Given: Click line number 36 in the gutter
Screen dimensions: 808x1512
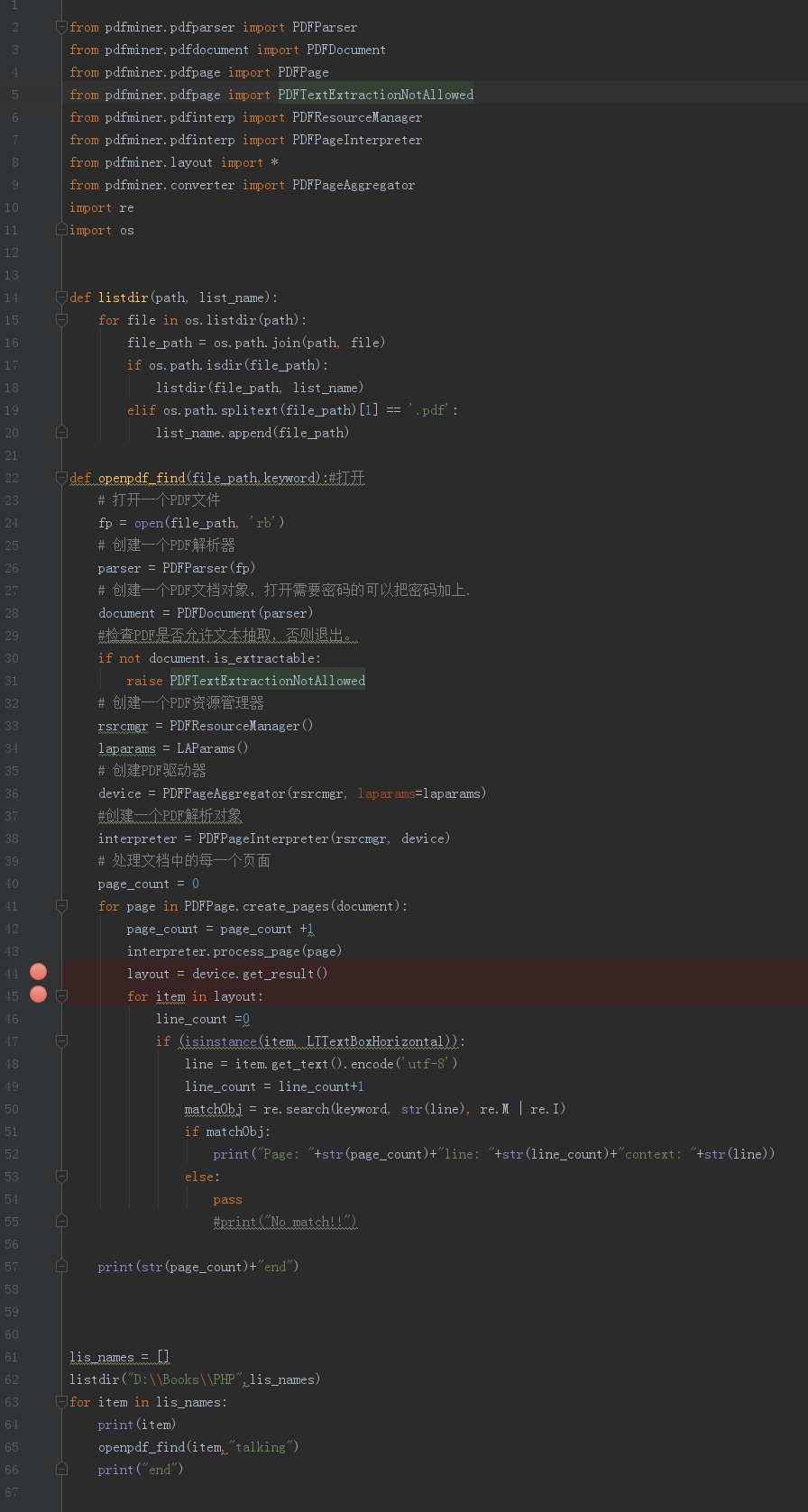Looking at the screenshot, I should tap(12, 793).
